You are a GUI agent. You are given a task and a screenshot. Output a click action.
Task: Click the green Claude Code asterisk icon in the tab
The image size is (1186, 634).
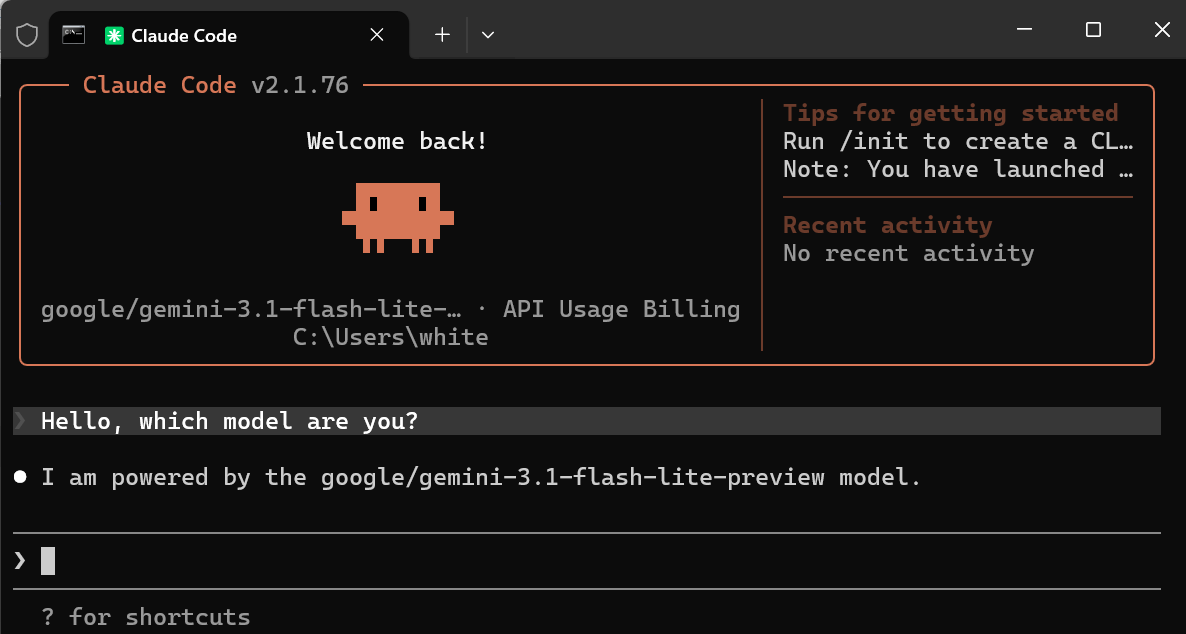click(x=114, y=34)
